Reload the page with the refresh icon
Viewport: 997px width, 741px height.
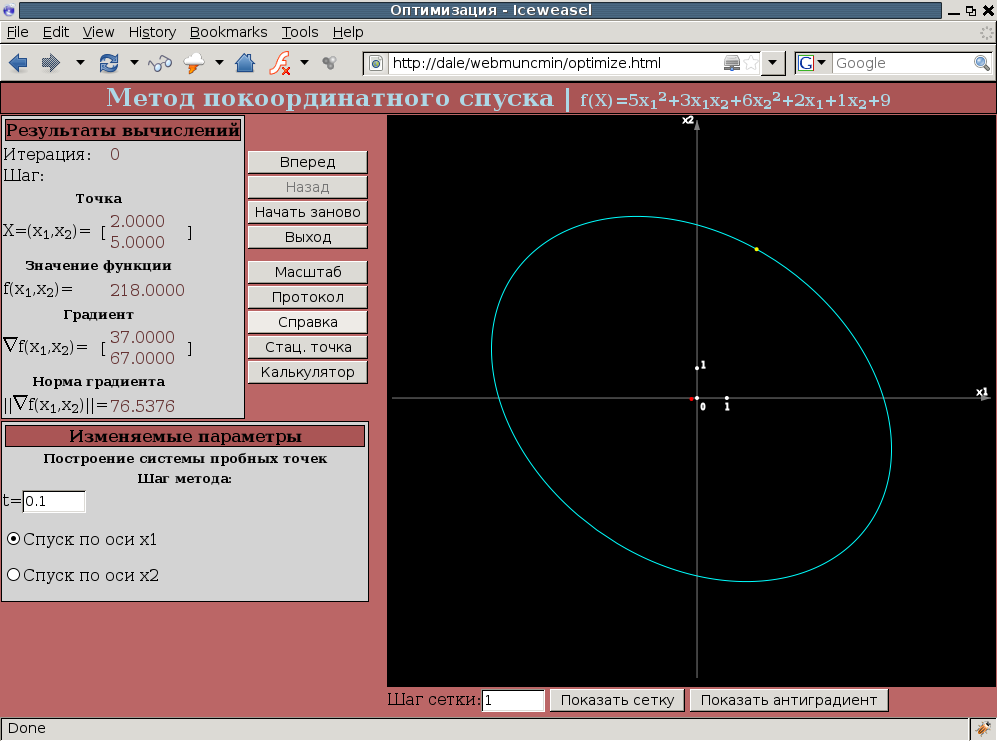[x=108, y=63]
